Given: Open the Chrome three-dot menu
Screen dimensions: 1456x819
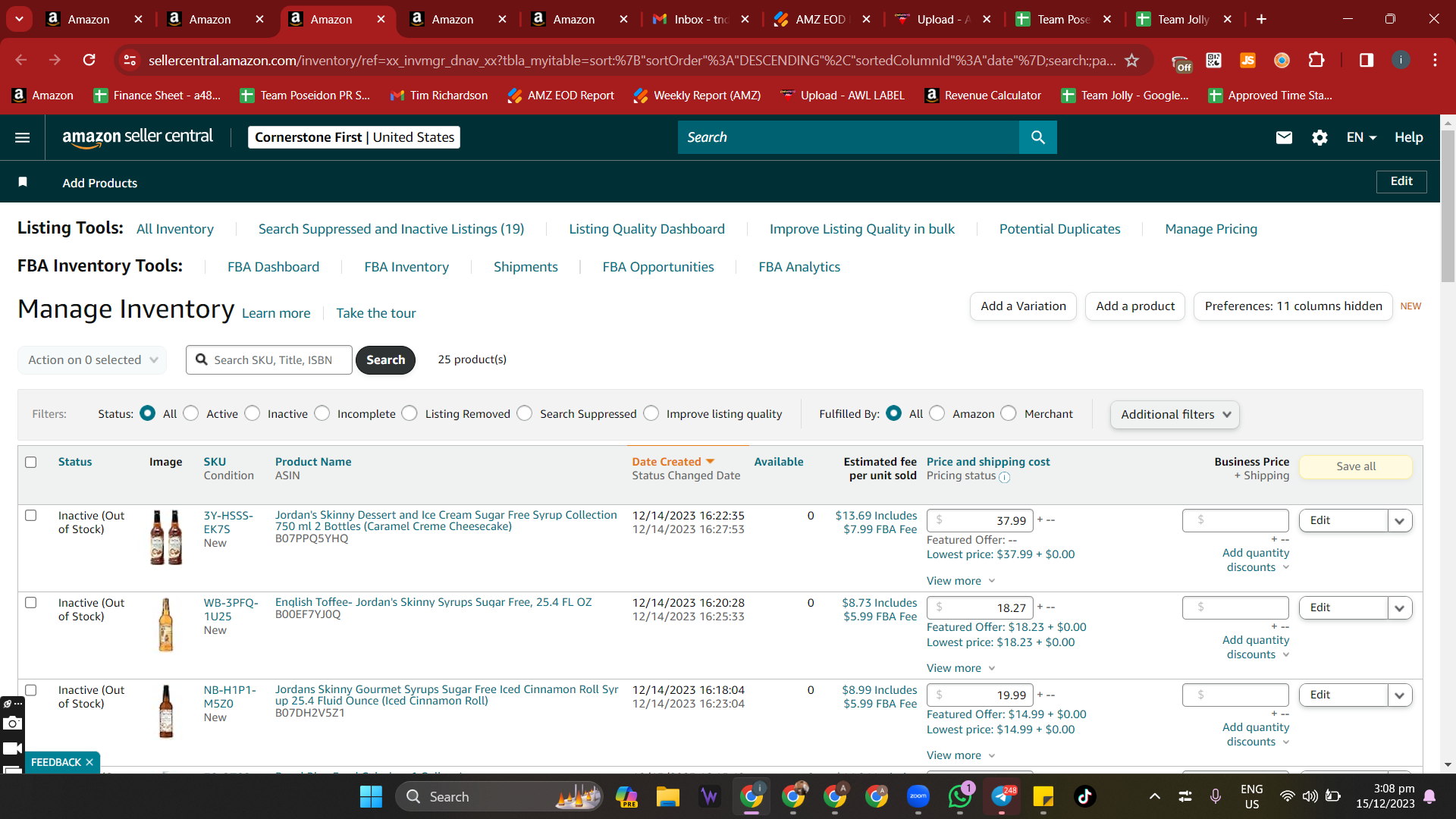Looking at the screenshot, I should pyautogui.click(x=1435, y=60).
